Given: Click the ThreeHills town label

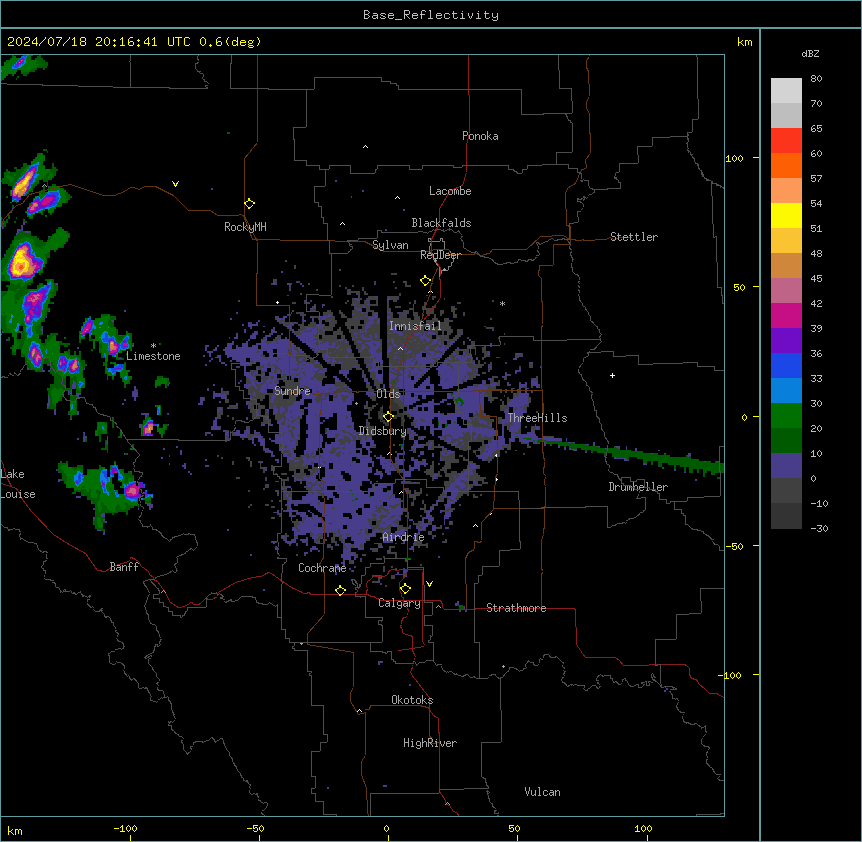Looking at the screenshot, I should 537,418.
